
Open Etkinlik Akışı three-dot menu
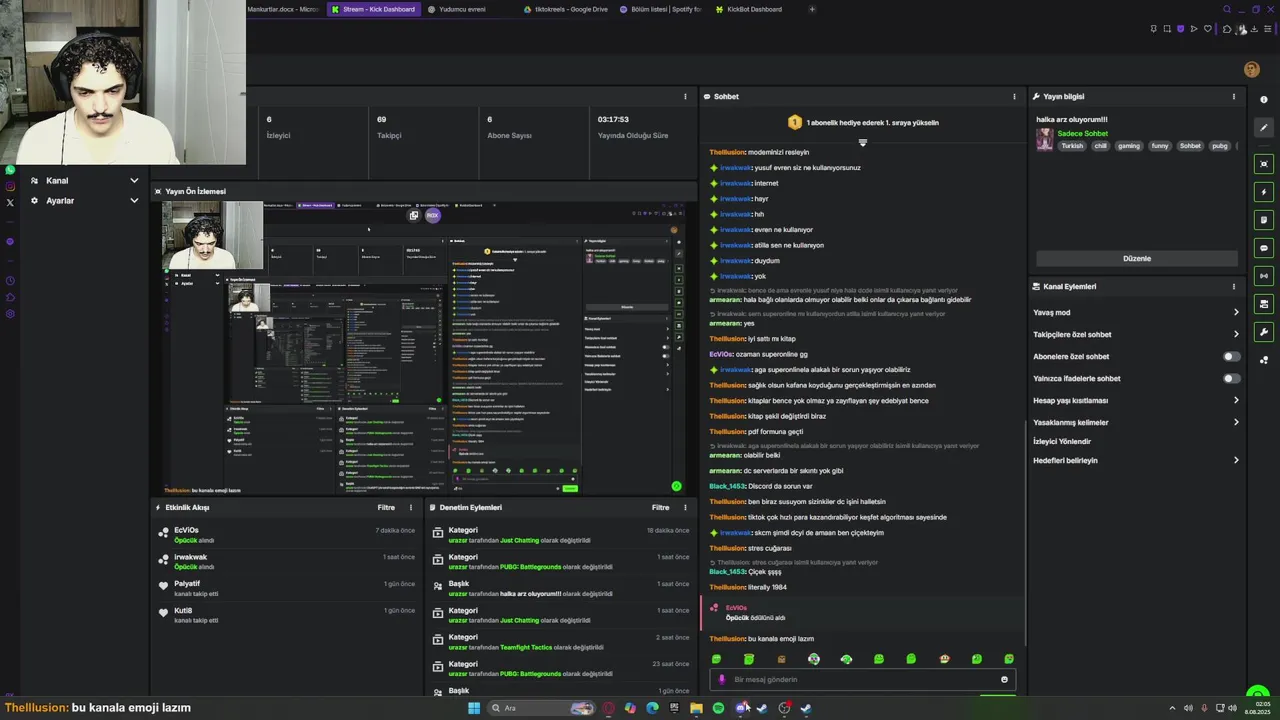point(410,507)
